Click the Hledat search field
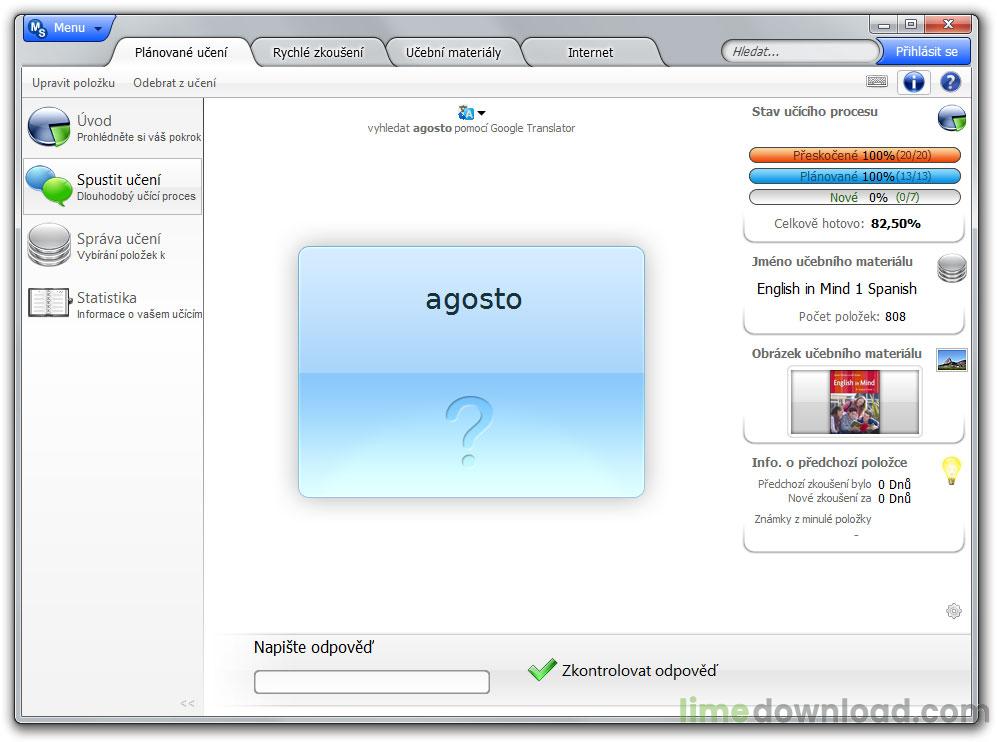 799,52
